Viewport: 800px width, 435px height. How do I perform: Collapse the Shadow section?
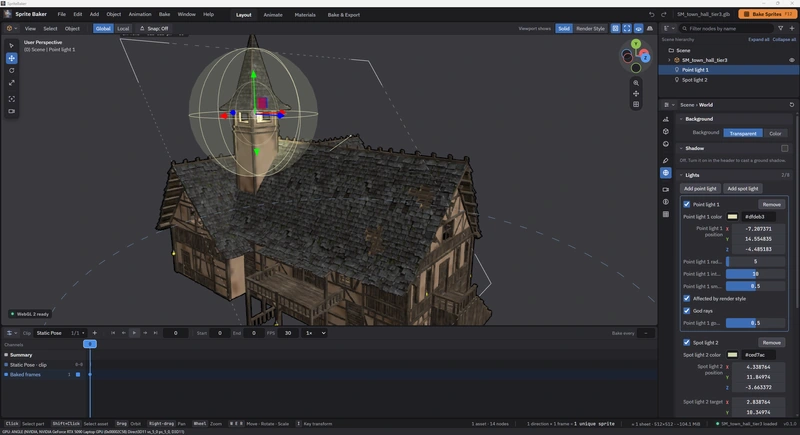681,148
